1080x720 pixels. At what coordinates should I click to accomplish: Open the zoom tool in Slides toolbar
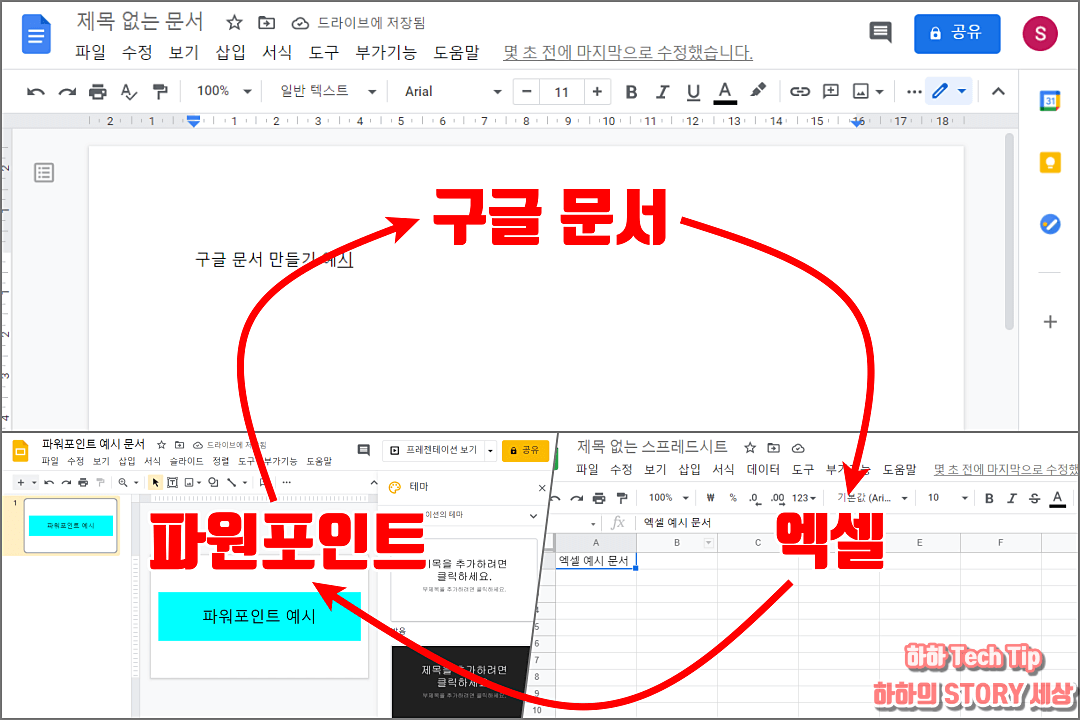pos(123,482)
